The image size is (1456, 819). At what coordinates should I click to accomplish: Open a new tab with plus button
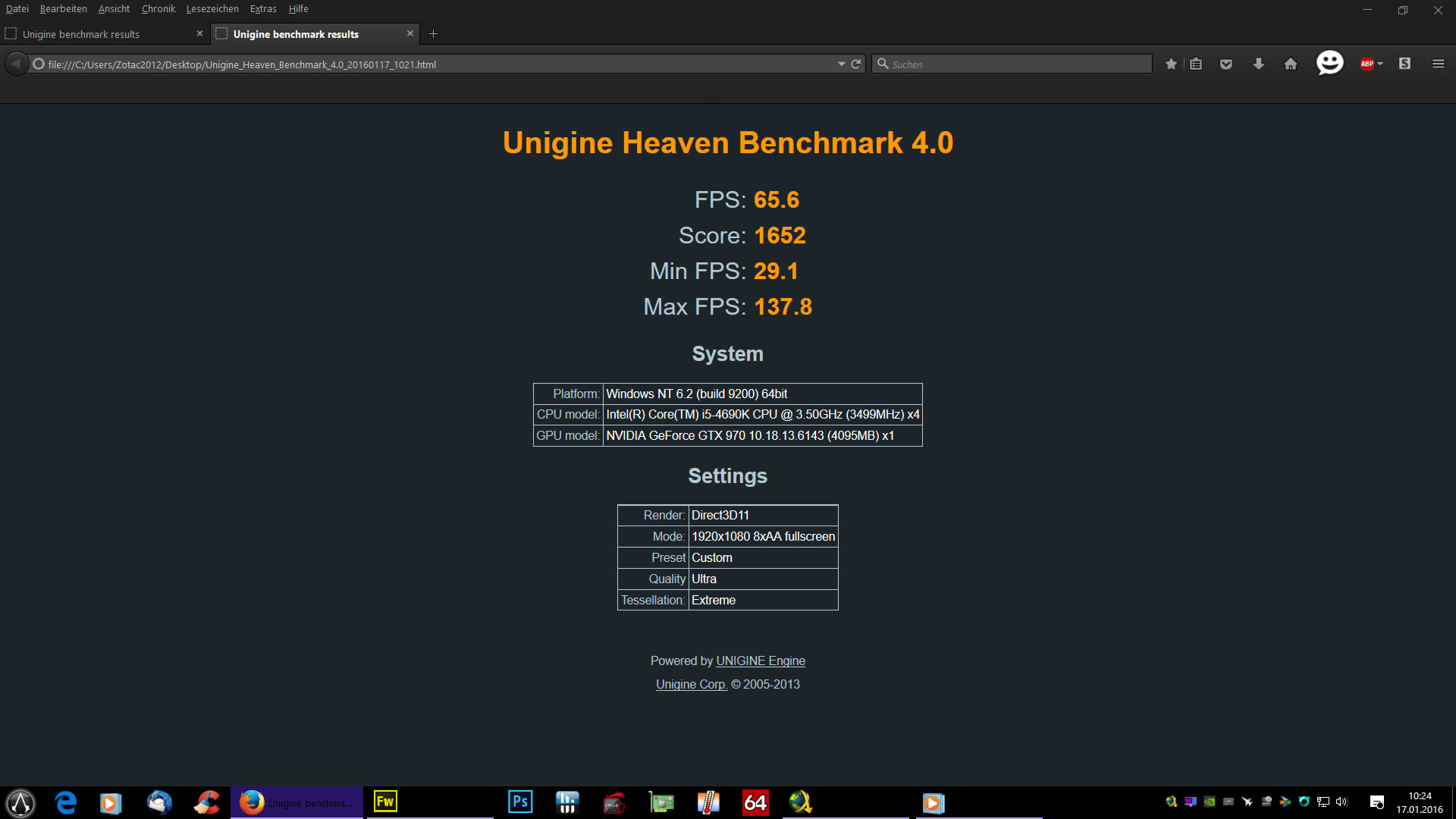coord(434,34)
